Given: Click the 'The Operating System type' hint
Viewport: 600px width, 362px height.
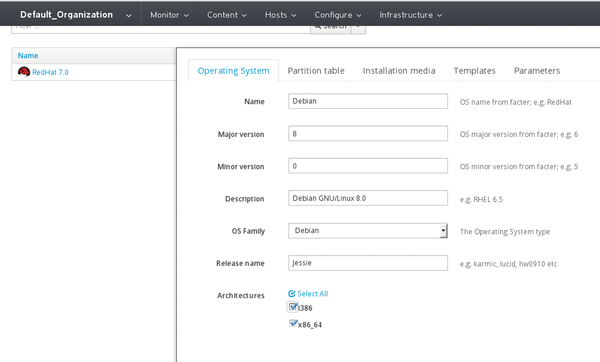Looking at the screenshot, I should coord(505,232).
